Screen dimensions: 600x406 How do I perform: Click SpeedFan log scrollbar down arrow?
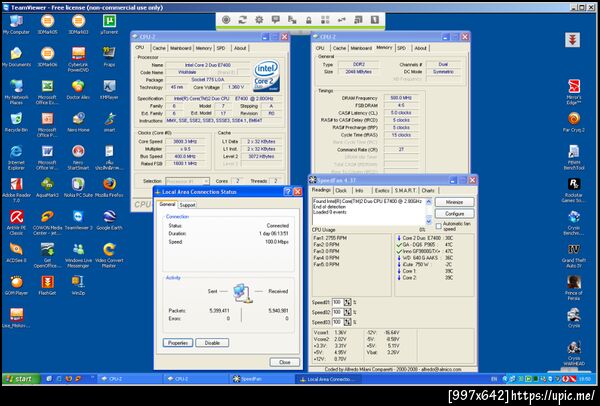[429, 221]
